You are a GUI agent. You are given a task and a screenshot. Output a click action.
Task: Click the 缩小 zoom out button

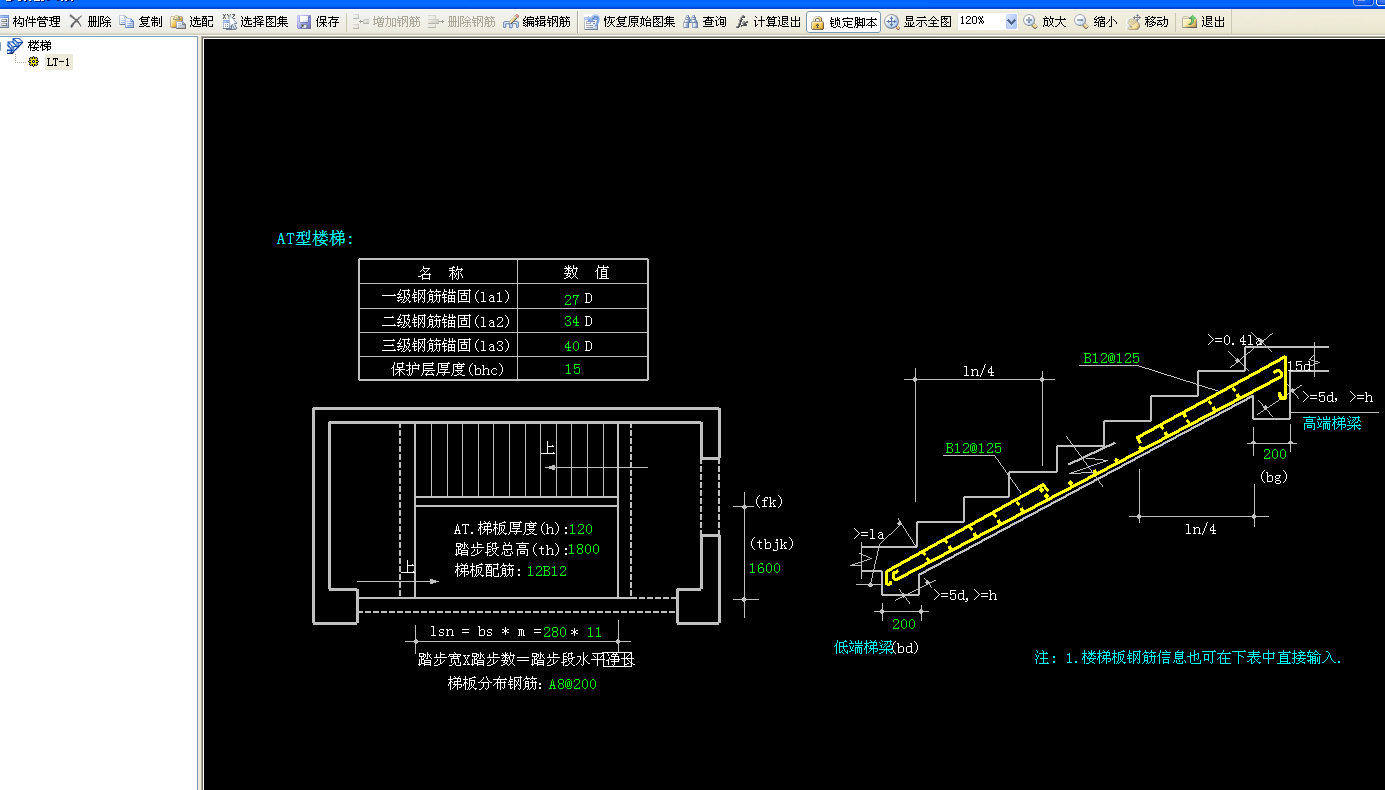pos(1096,21)
